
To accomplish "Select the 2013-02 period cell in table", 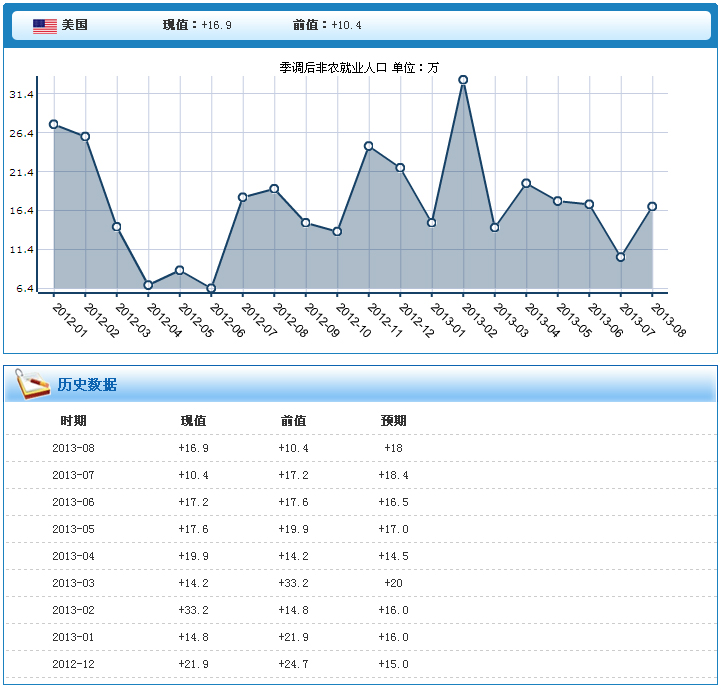I will (73, 610).
